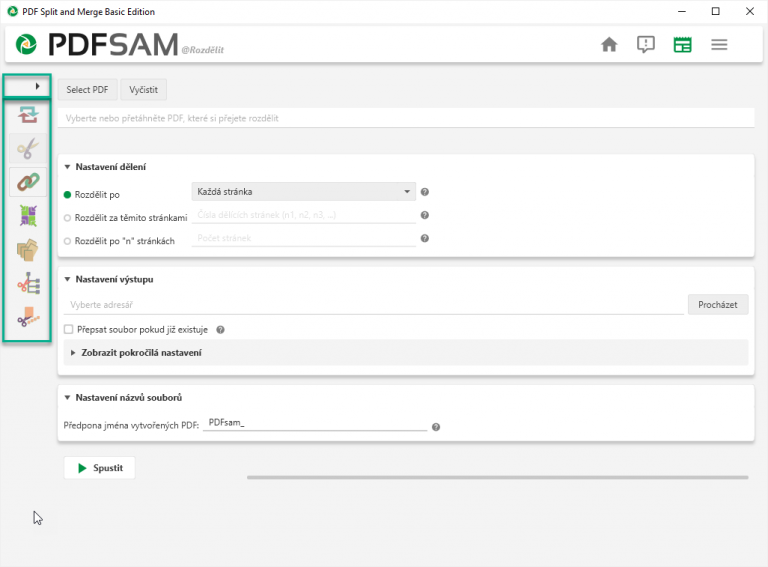Click the PDFsam logo icon
Image resolution: width=768 pixels, height=567 pixels.
[x=26, y=45]
